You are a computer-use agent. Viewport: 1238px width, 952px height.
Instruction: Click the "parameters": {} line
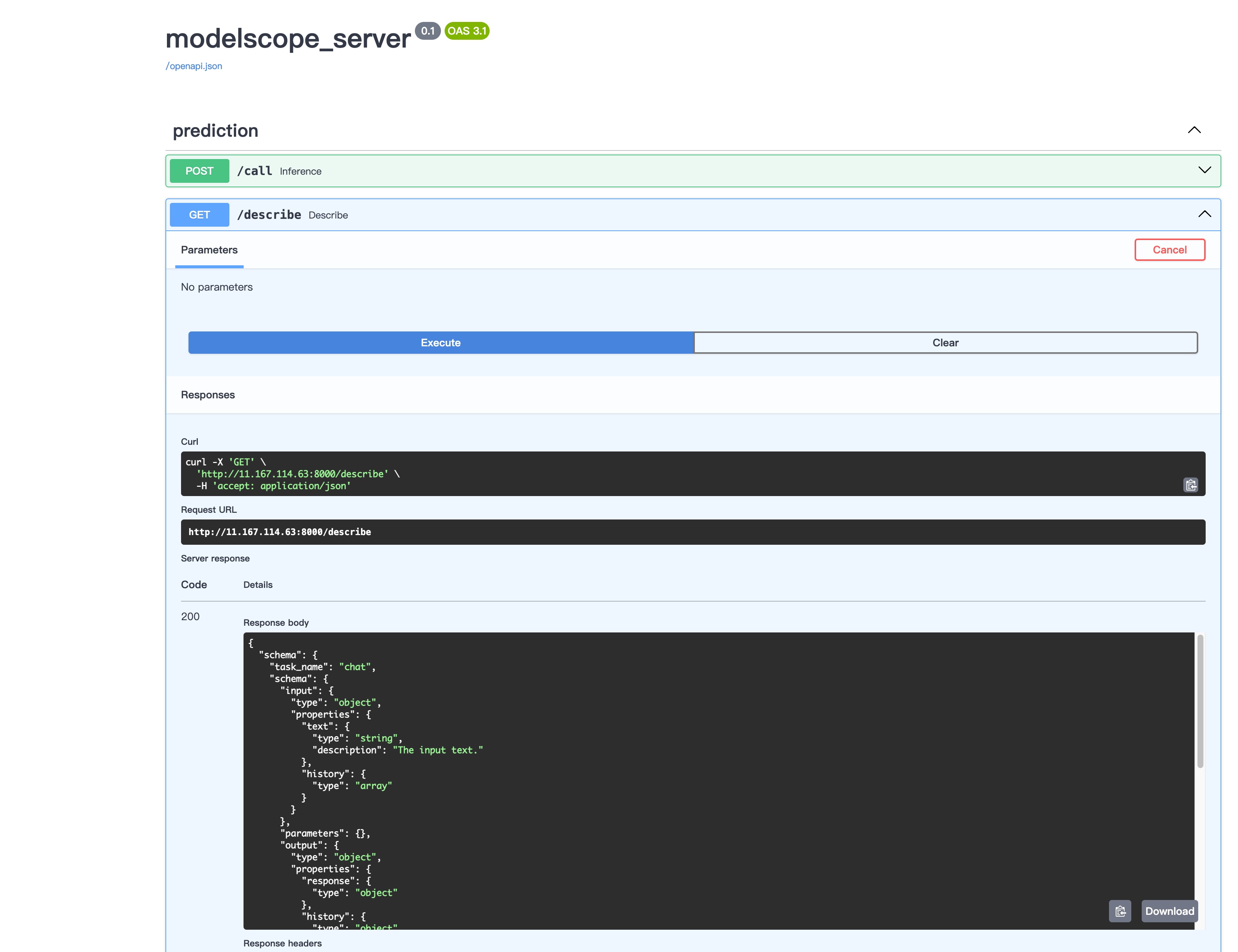pos(325,833)
